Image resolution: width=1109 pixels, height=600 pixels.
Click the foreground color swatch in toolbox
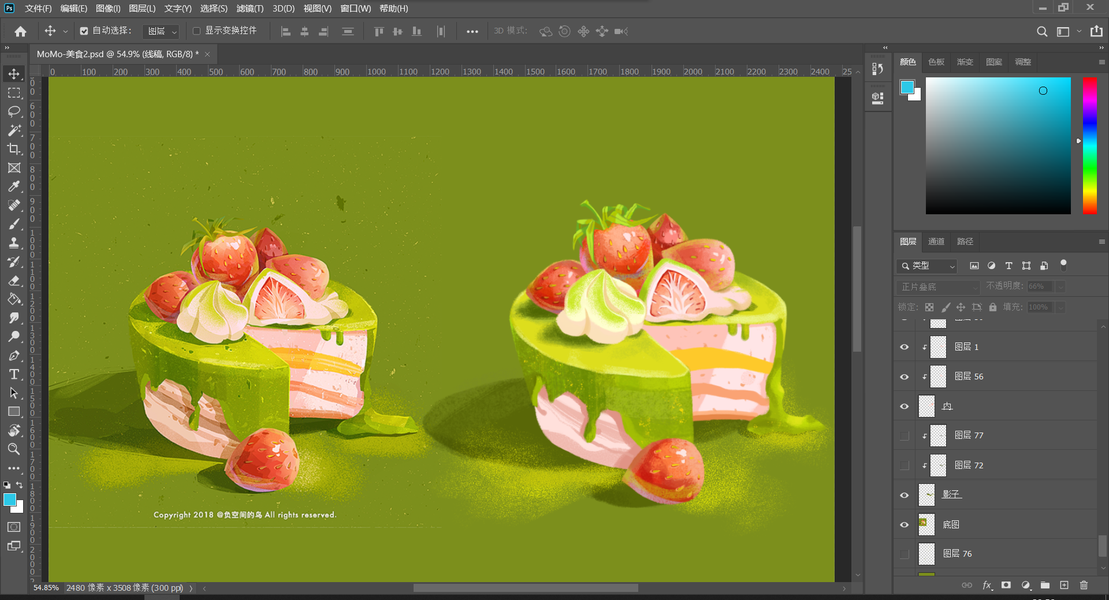pyautogui.click(x=9, y=500)
